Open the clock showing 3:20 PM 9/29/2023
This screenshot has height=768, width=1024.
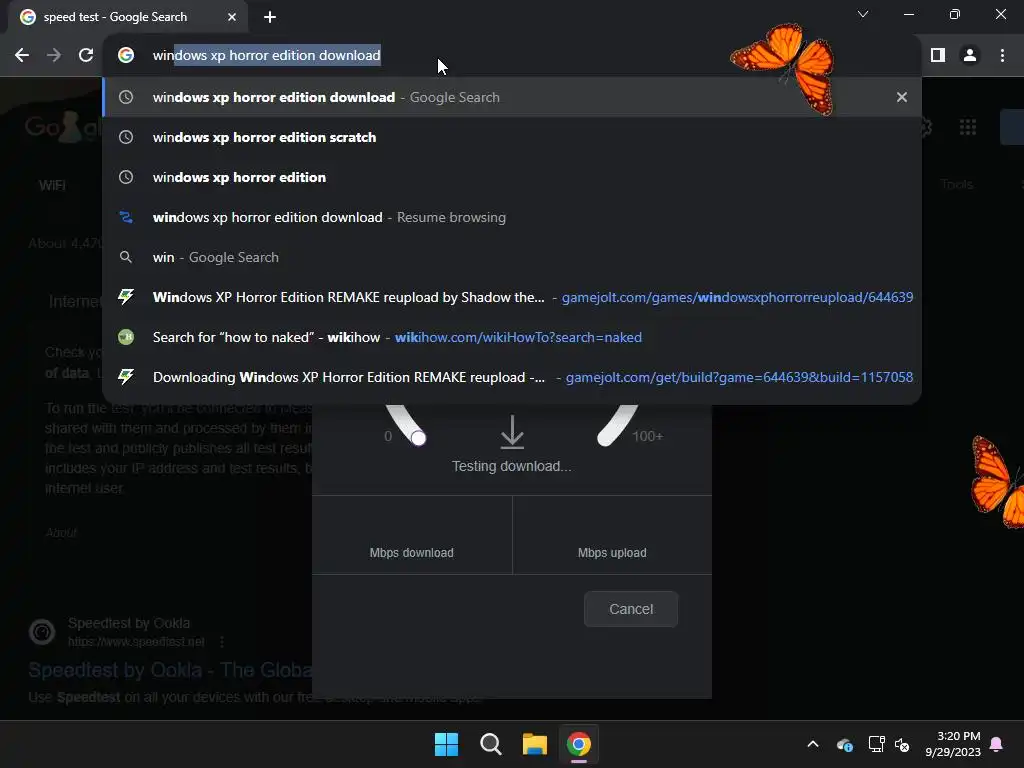(953, 744)
